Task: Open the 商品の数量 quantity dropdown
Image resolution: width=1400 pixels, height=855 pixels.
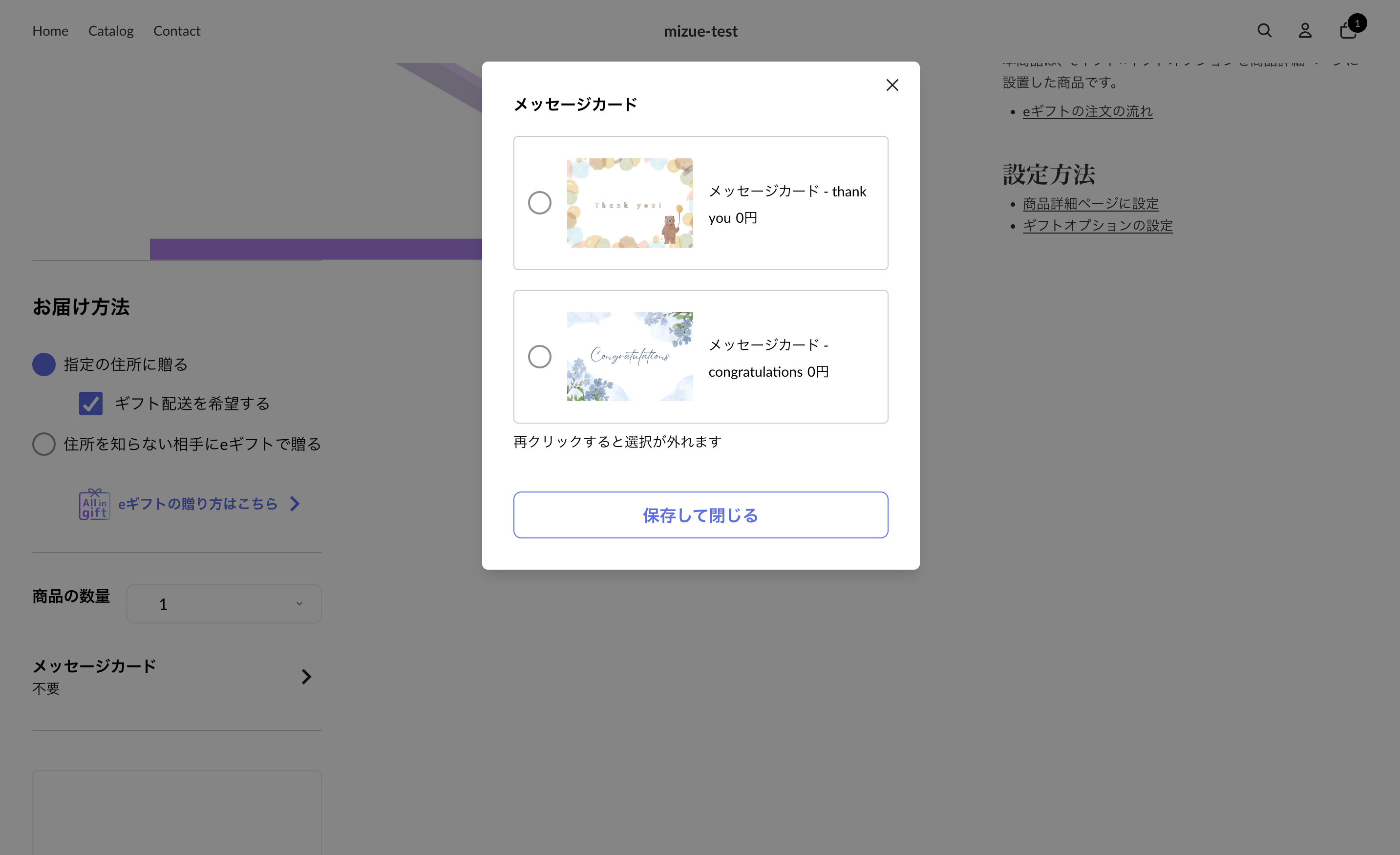Action: 224,604
